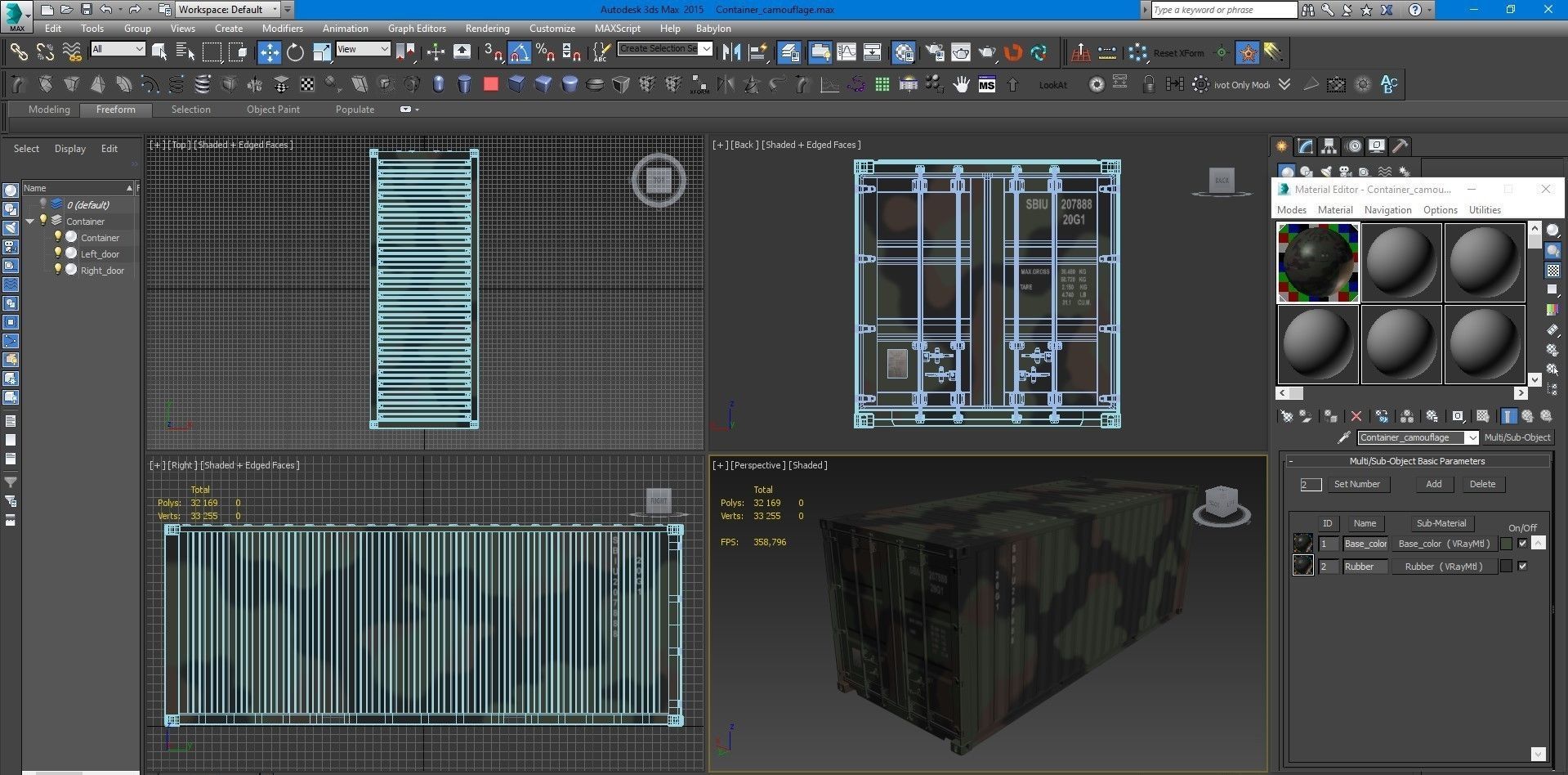Toggle light bulb visibility of Right_door
This screenshot has height=775, width=1568.
57,270
